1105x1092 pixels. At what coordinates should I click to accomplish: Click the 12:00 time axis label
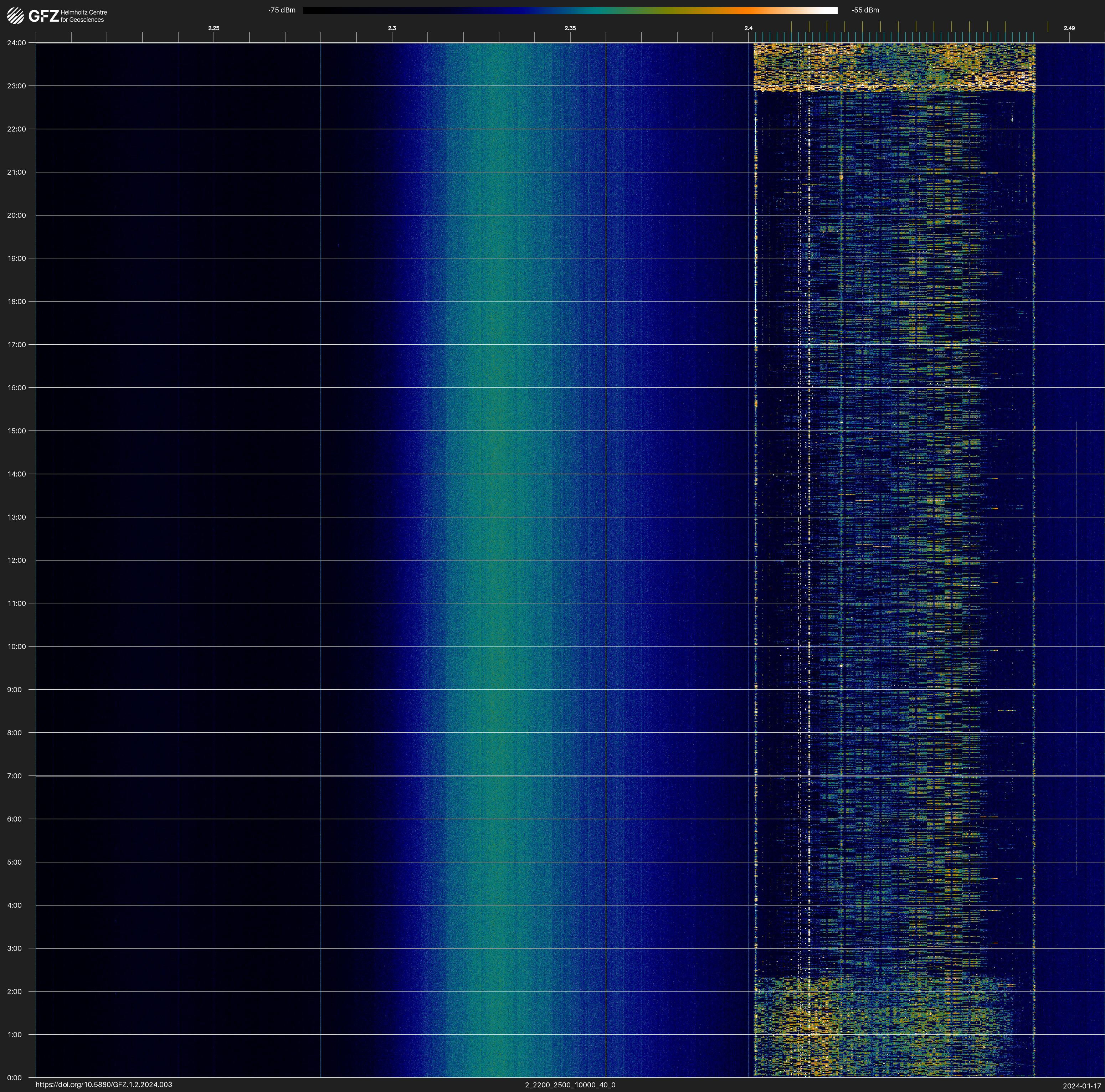[x=17, y=560]
